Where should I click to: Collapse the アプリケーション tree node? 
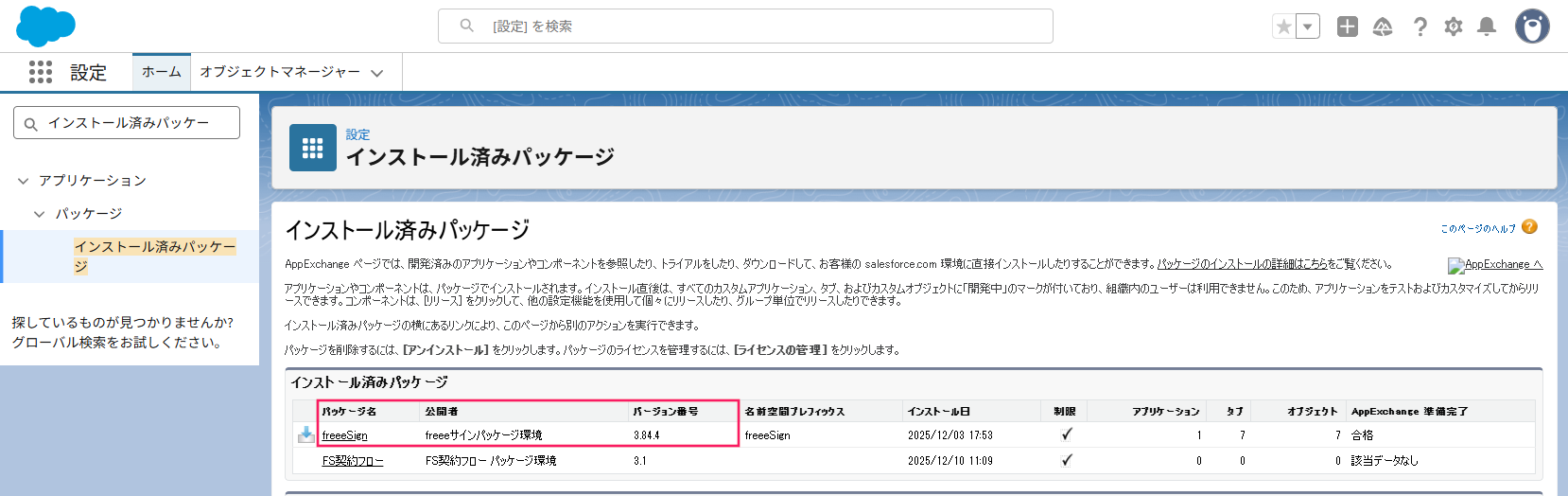24,181
